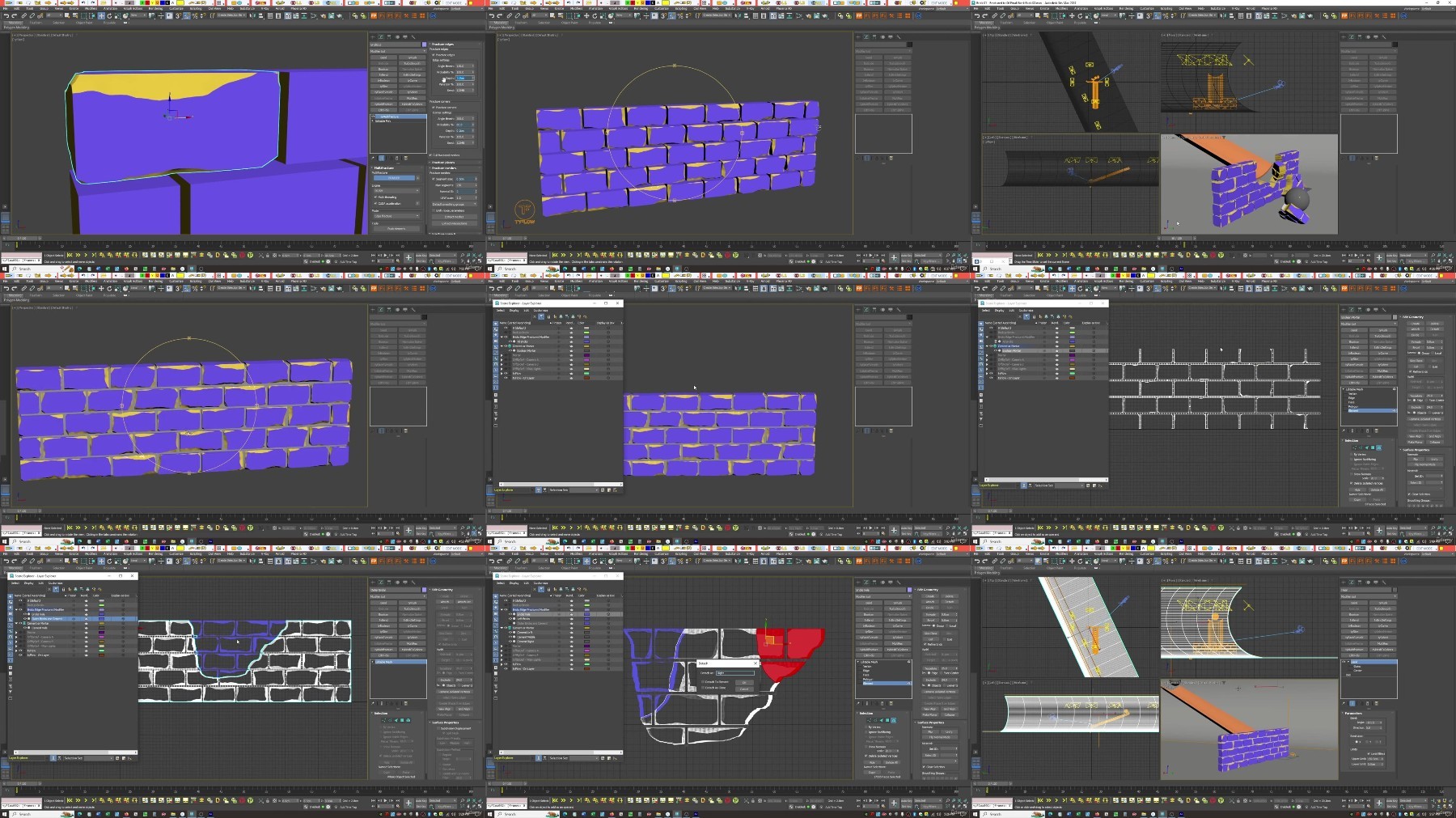Open the Modify panel tab in the top-left frame

[x=382, y=36]
